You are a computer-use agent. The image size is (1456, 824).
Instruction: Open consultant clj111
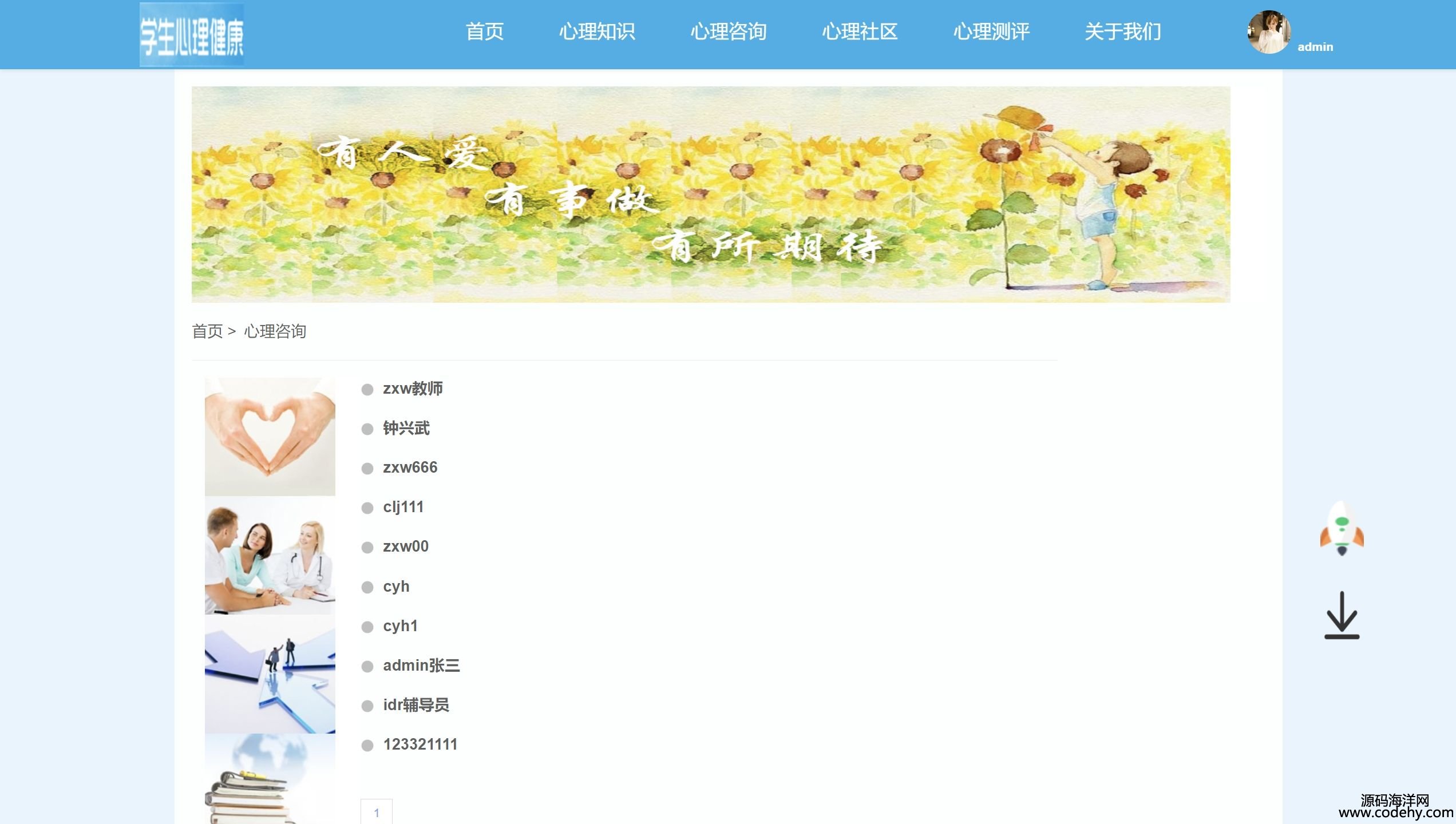tap(403, 507)
